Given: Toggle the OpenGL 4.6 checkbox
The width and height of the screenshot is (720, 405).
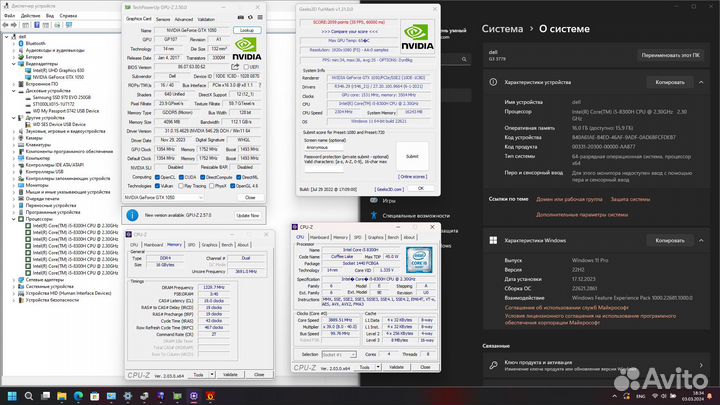Looking at the screenshot, I should [232, 186].
